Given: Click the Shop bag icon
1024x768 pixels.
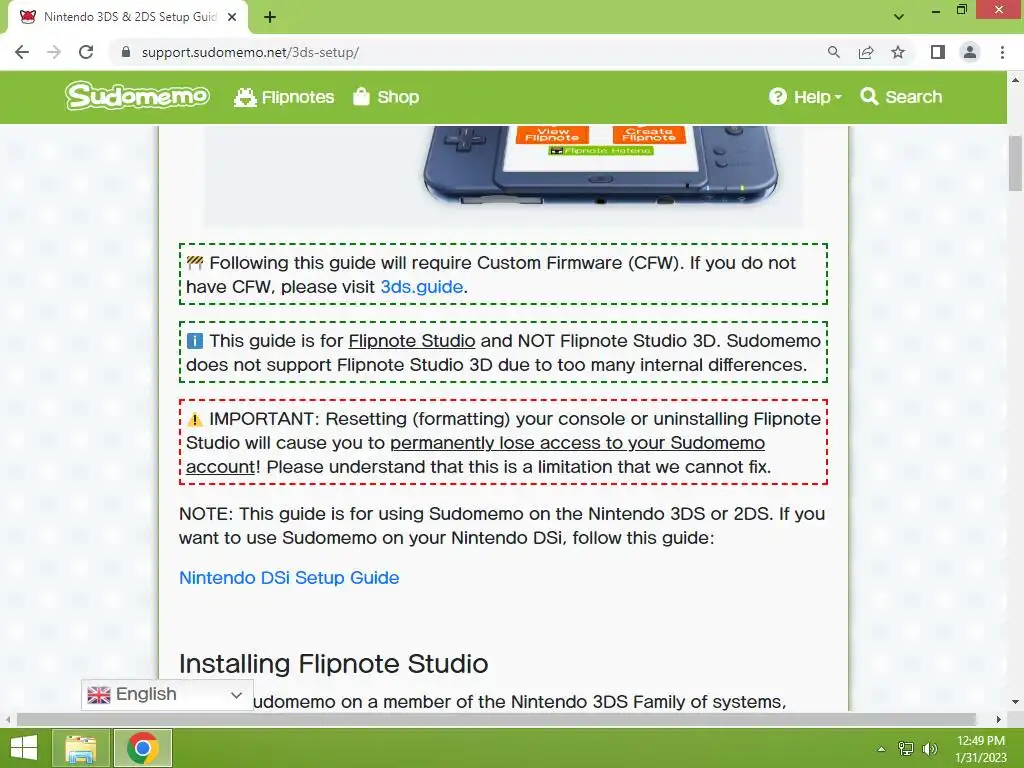Looking at the screenshot, I should (361, 96).
